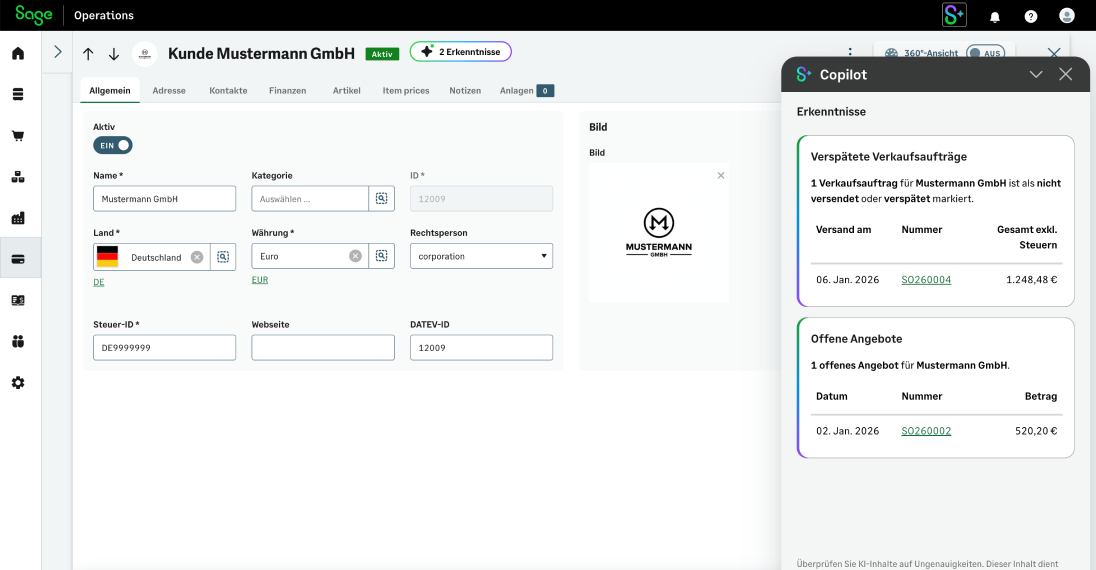
Task: Remove the Mustermann logo image
Action: (721, 176)
